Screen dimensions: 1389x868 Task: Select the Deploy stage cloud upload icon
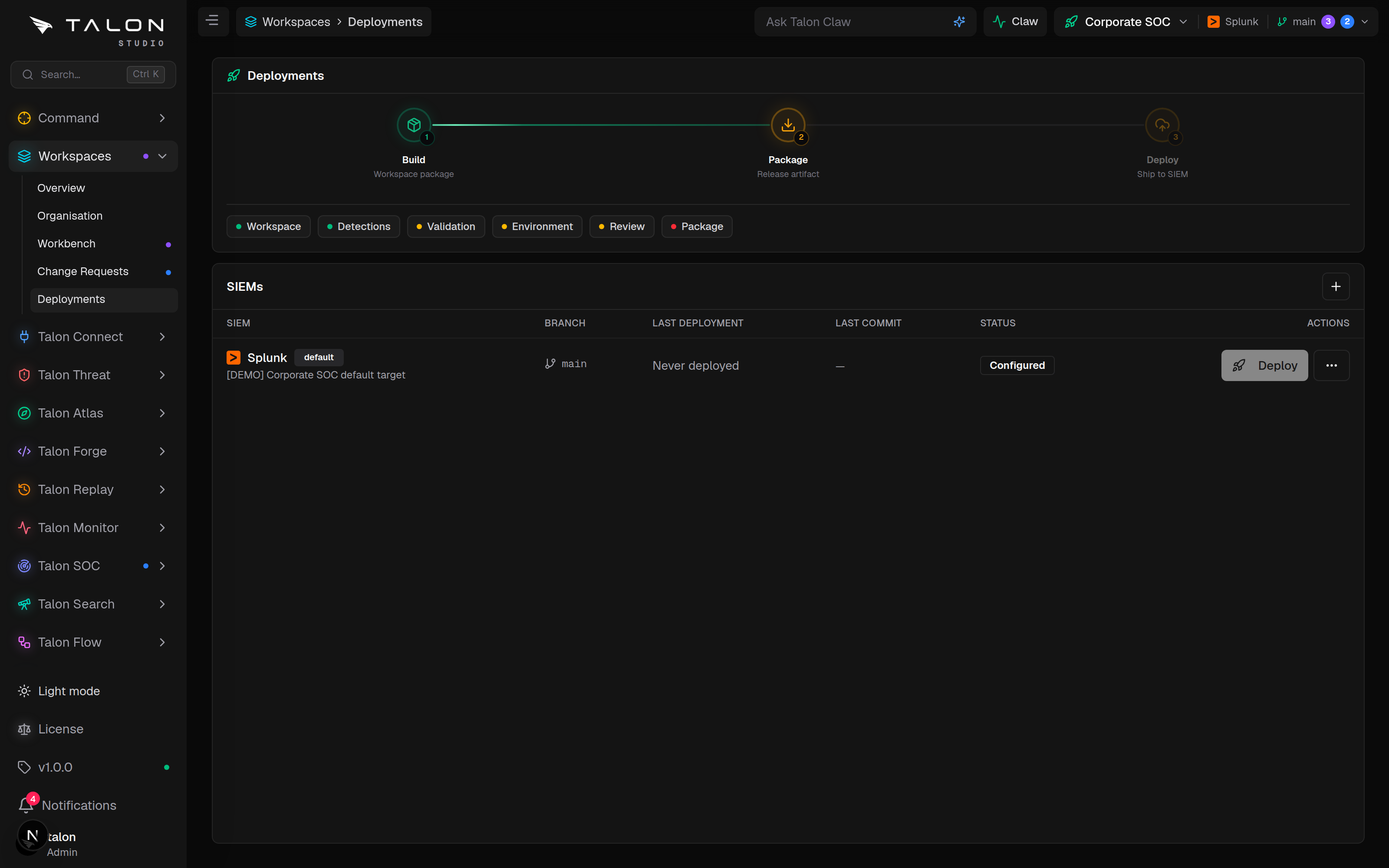1162,125
